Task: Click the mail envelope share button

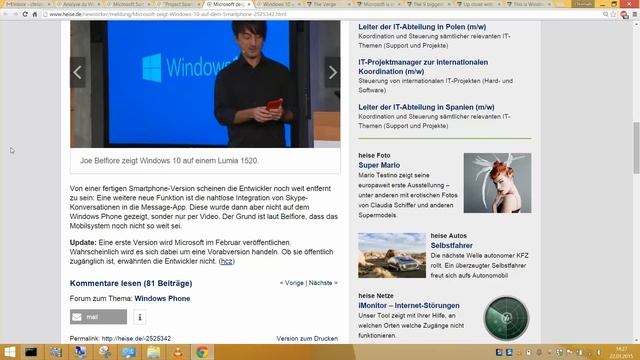Action: click(x=98, y=317)
